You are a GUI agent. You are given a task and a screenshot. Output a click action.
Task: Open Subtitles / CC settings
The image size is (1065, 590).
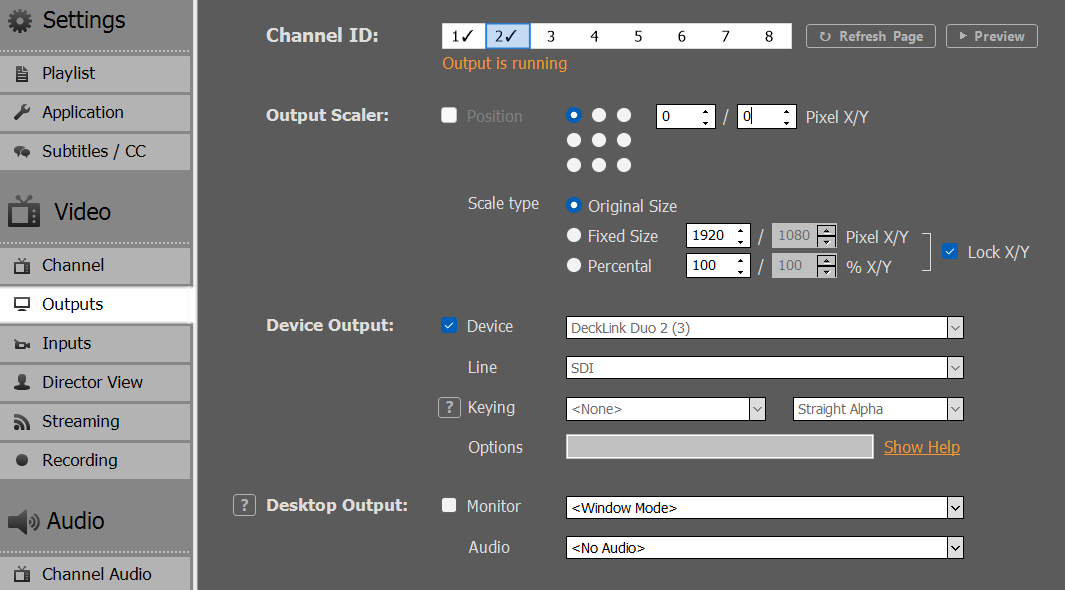point(95,151)
